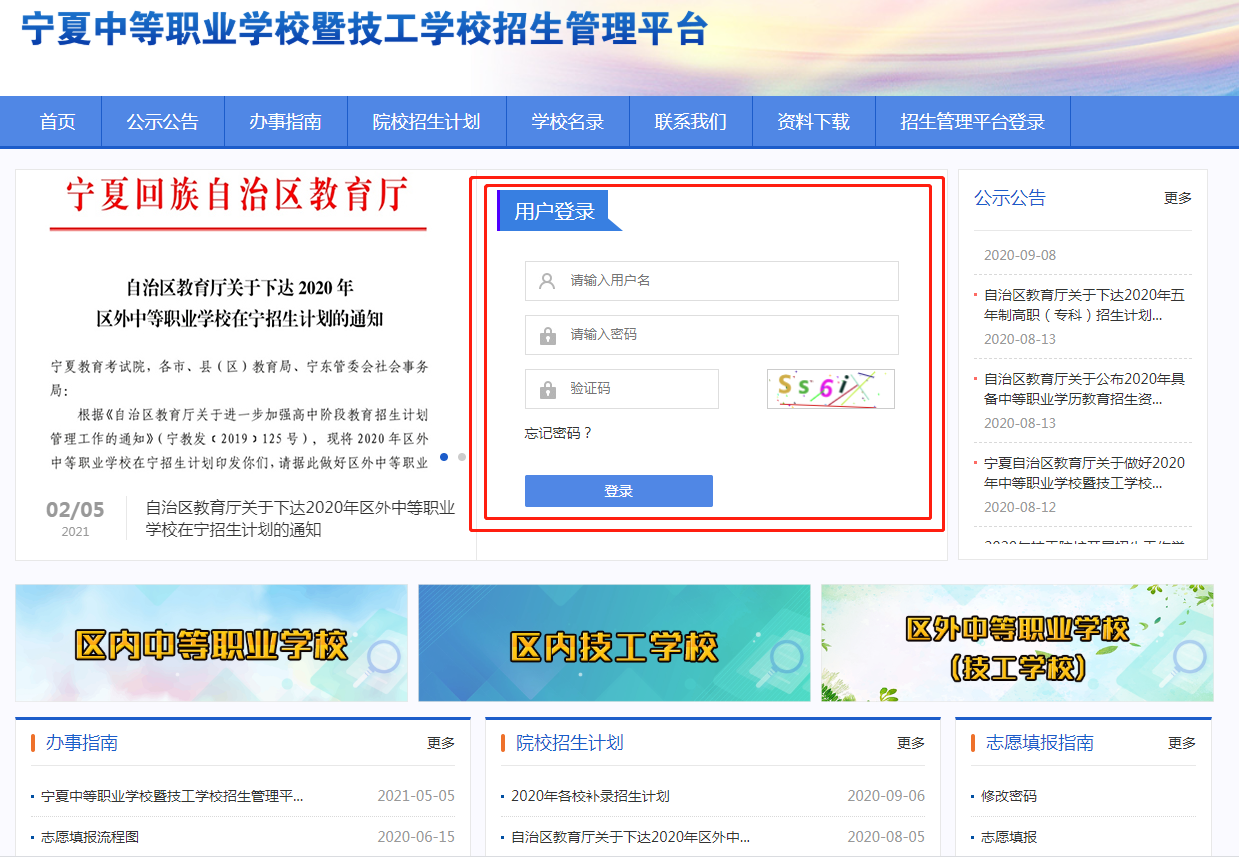Click 更多 in the 办事指南 section
This screenshot has height=868, width=1239.
click(441, 743)
